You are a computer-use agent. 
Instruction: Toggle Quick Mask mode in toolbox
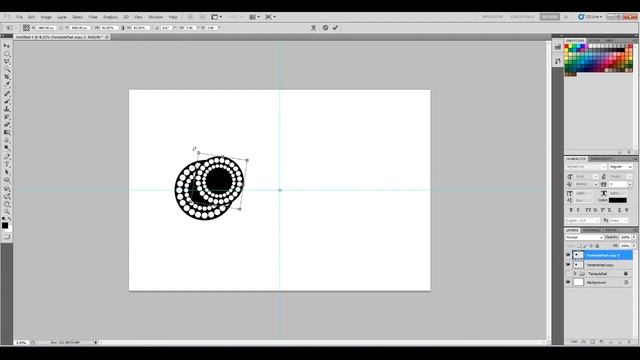pos(7,237)
